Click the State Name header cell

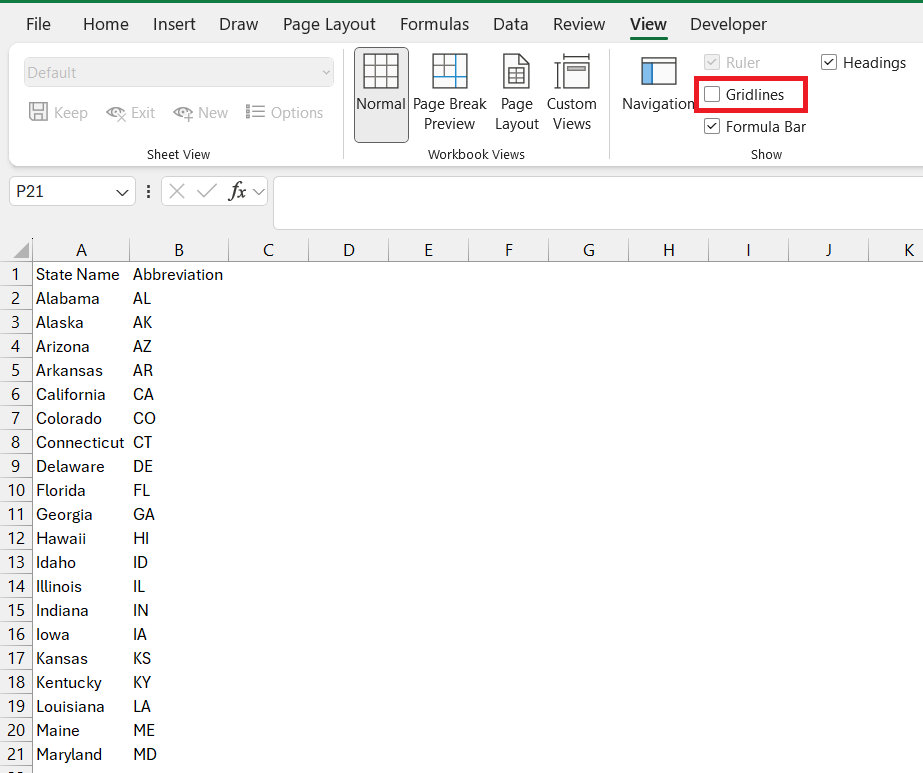pos(81,274)
